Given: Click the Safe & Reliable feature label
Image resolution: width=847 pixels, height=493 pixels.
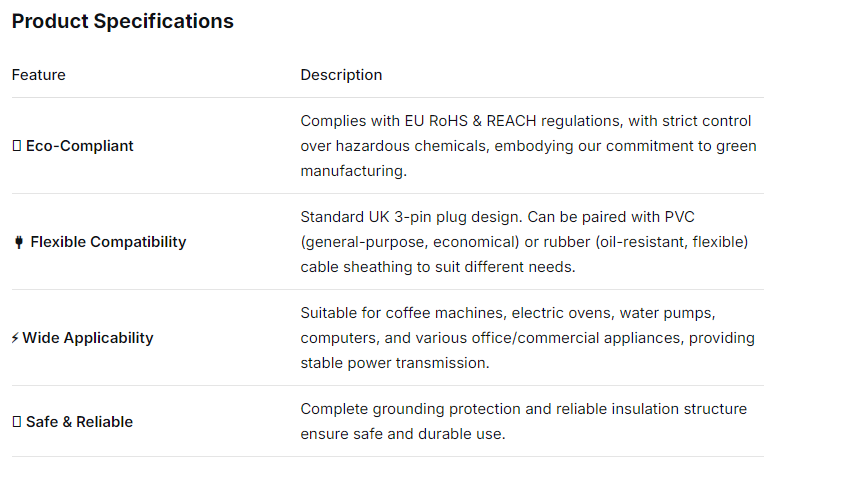Looking at the screenshot, I should click(x=79, y=422).
